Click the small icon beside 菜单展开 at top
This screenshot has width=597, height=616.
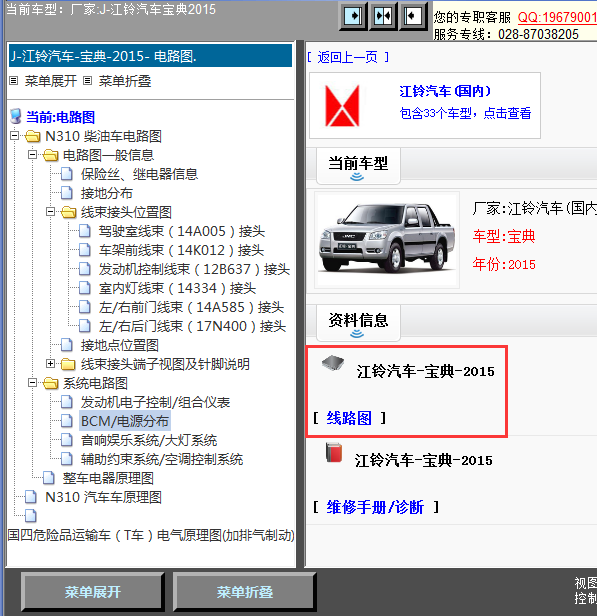pyautogui.click(x=14, y=81)
